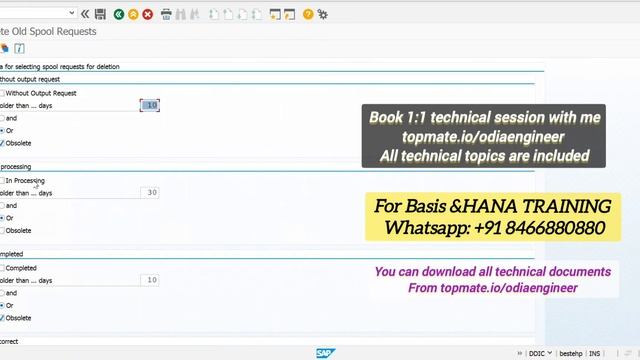Click the Find Next binoculars icon
The image size is (640, 360).
(195, 15)
